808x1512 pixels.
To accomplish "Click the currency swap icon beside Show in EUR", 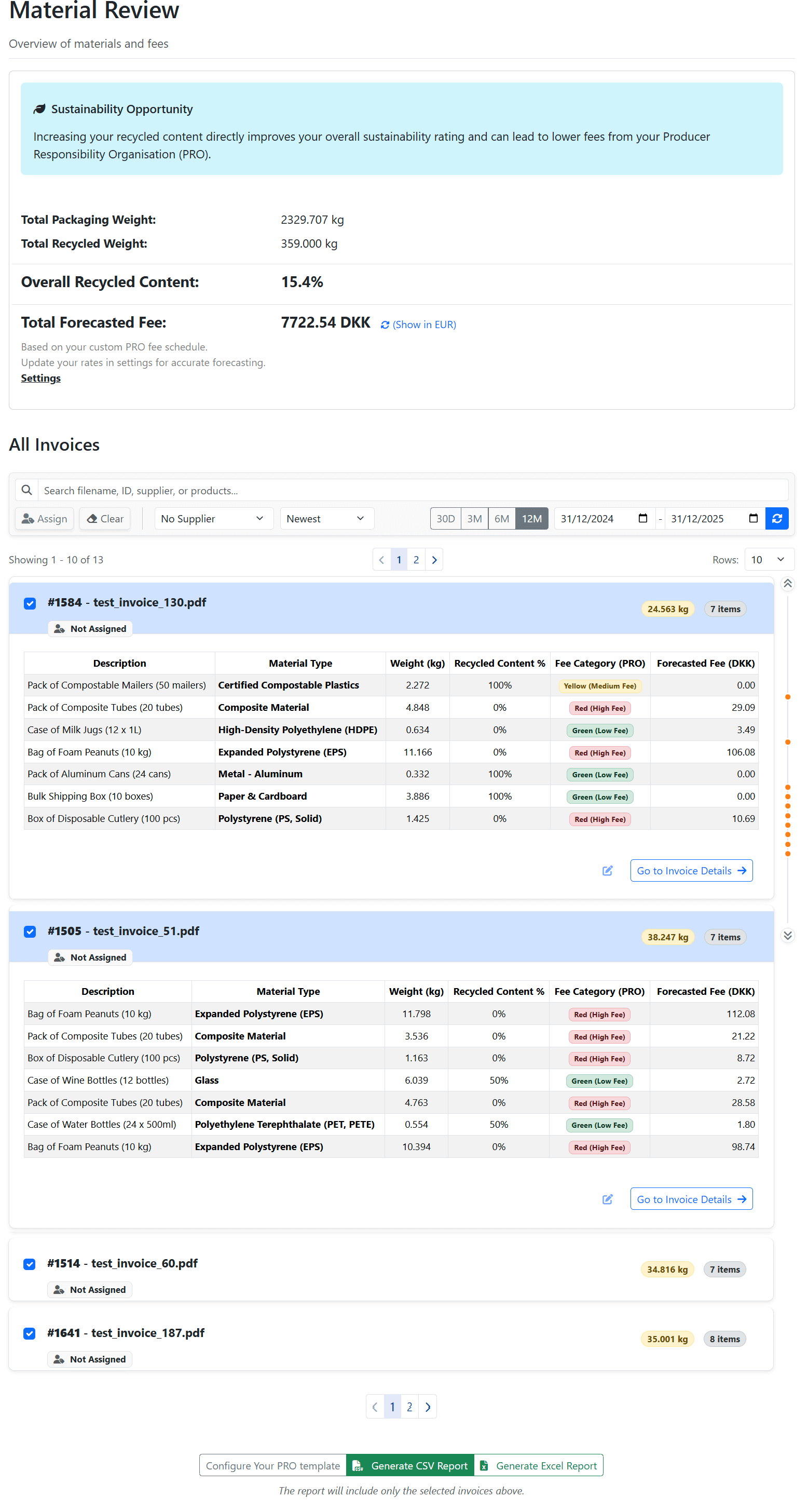I will coord(385,325).
